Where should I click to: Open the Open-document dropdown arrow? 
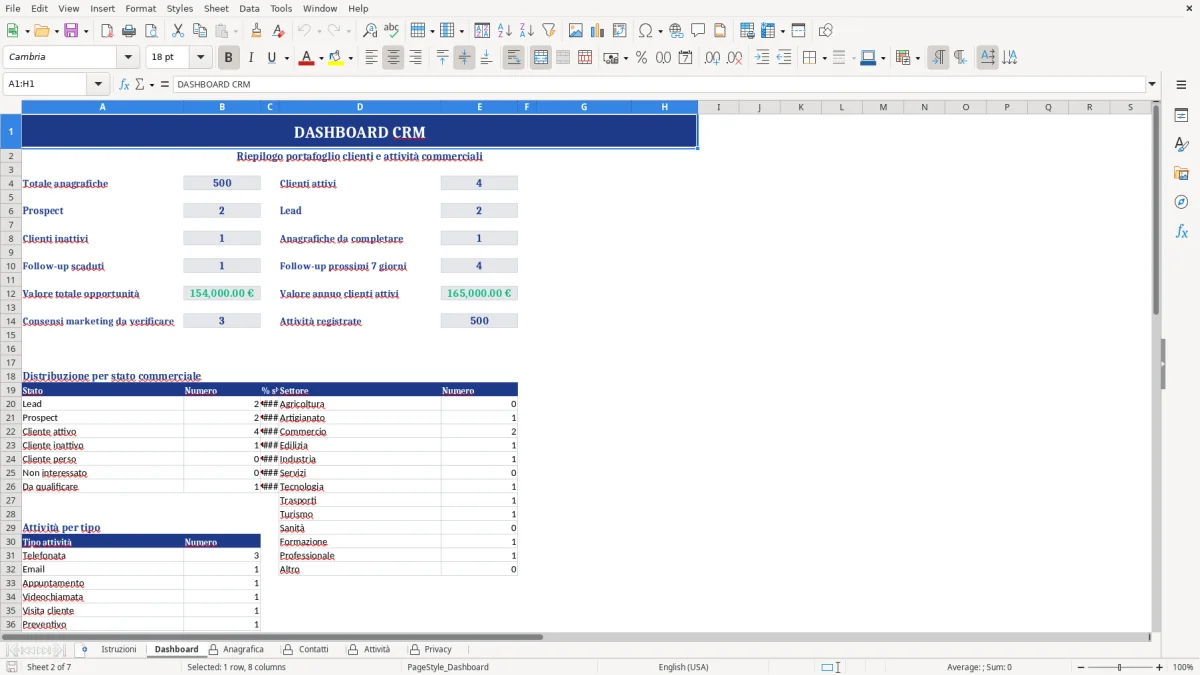pos(55,31)
